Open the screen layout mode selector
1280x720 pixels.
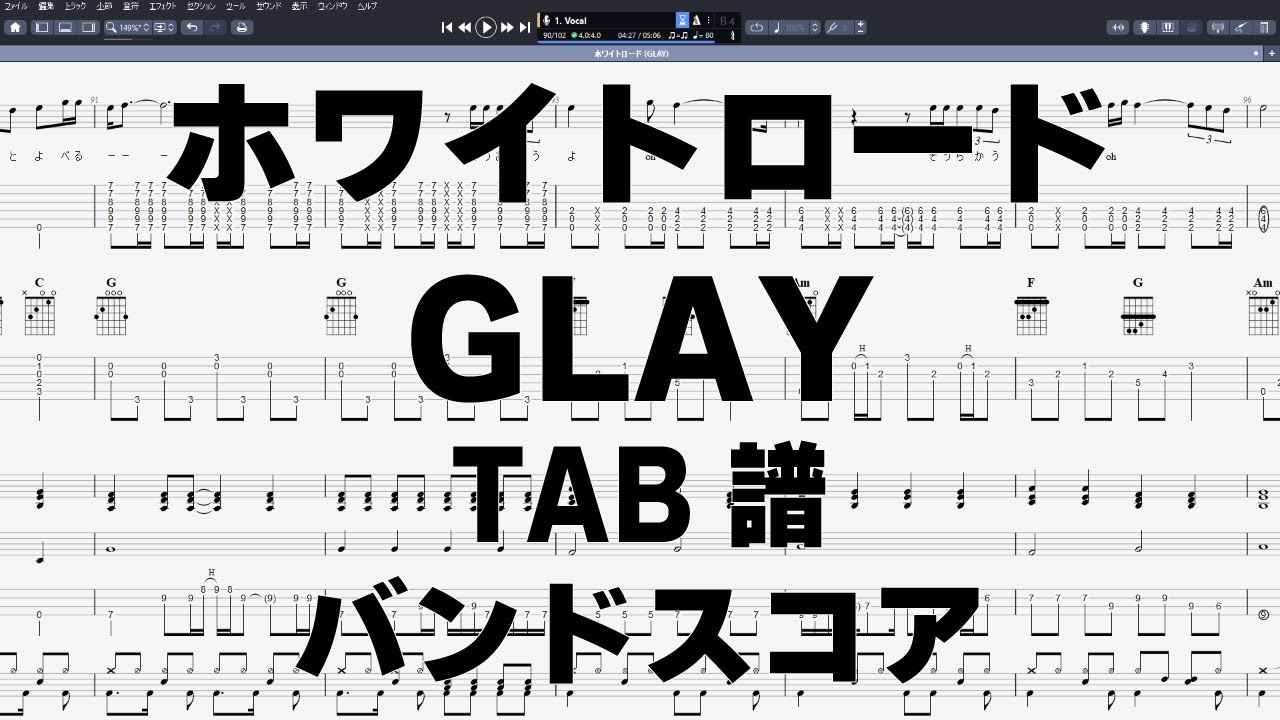click(x=165, y=27)
